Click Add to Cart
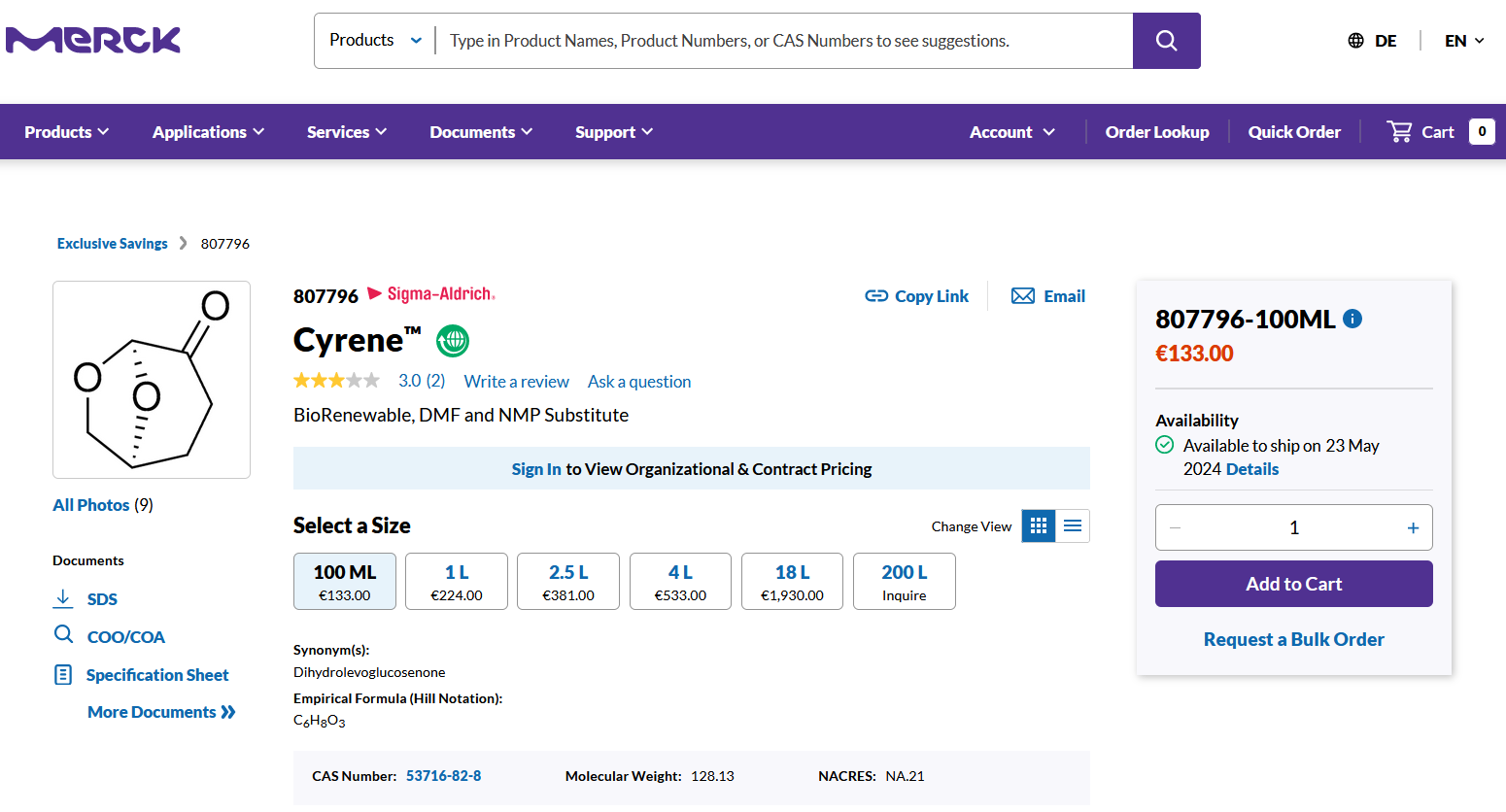1506x812 pixels. pos(1294,584)
